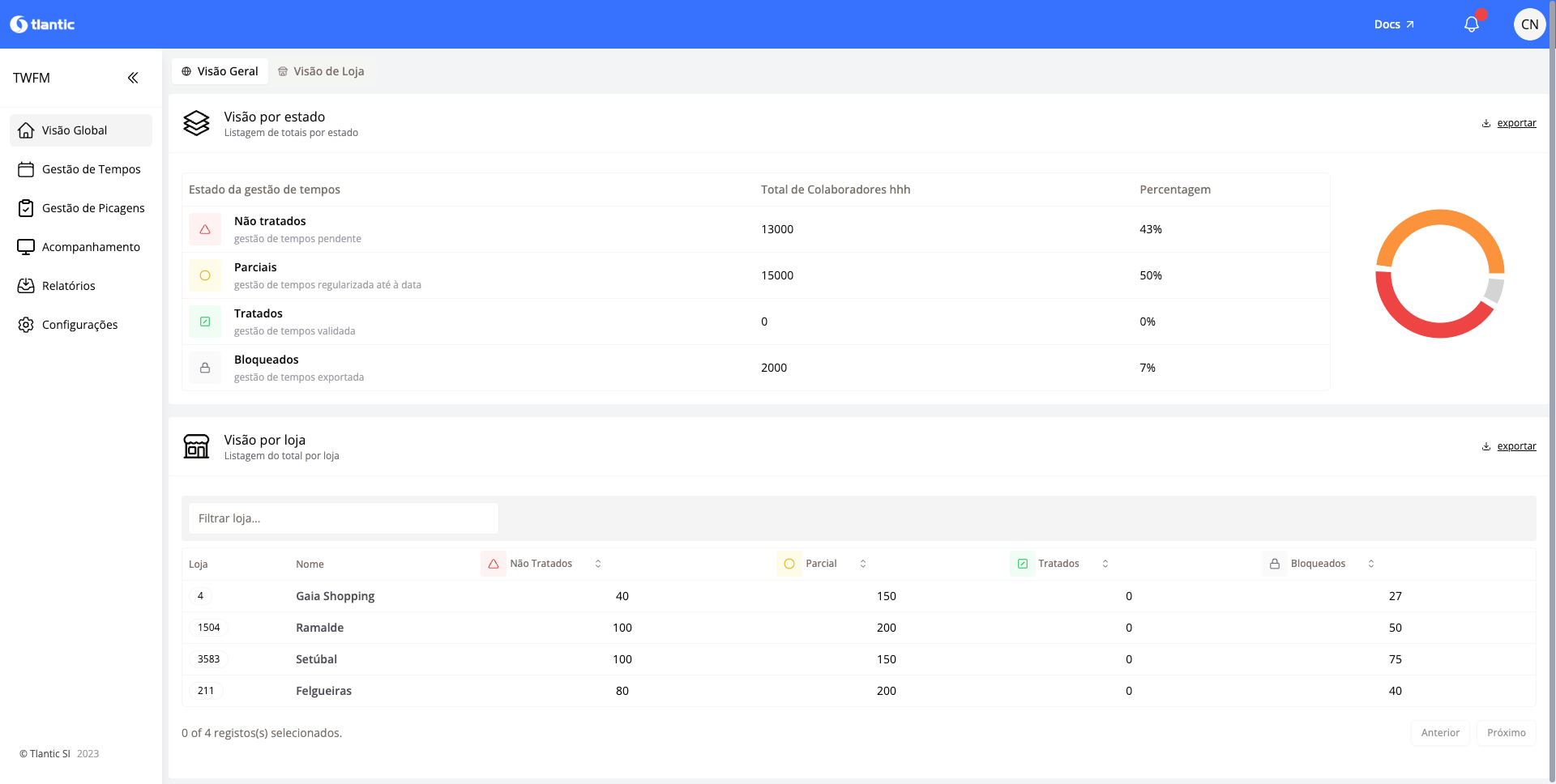Click the Acompanhamento monitor icon
This screenshot has width=1556, height=784.
point(26,247)
